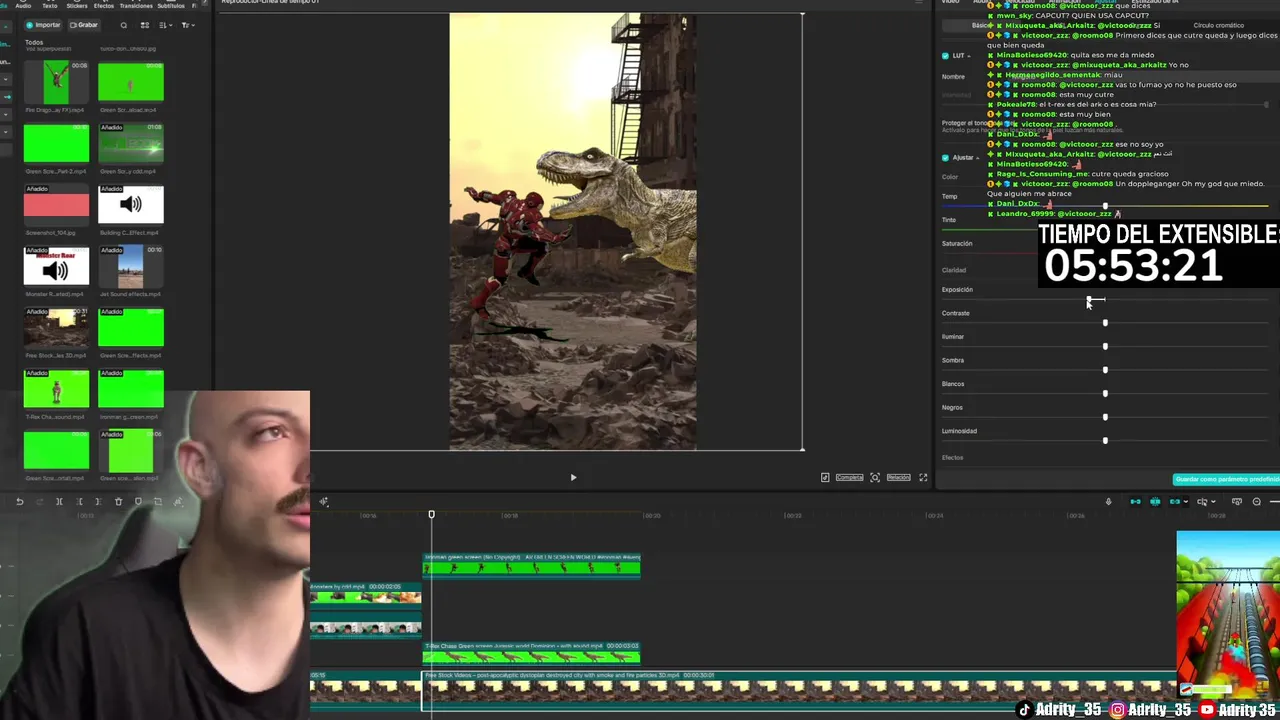Open the media search icon
This screenshot has width=1280, height=720.
[124, 25]
